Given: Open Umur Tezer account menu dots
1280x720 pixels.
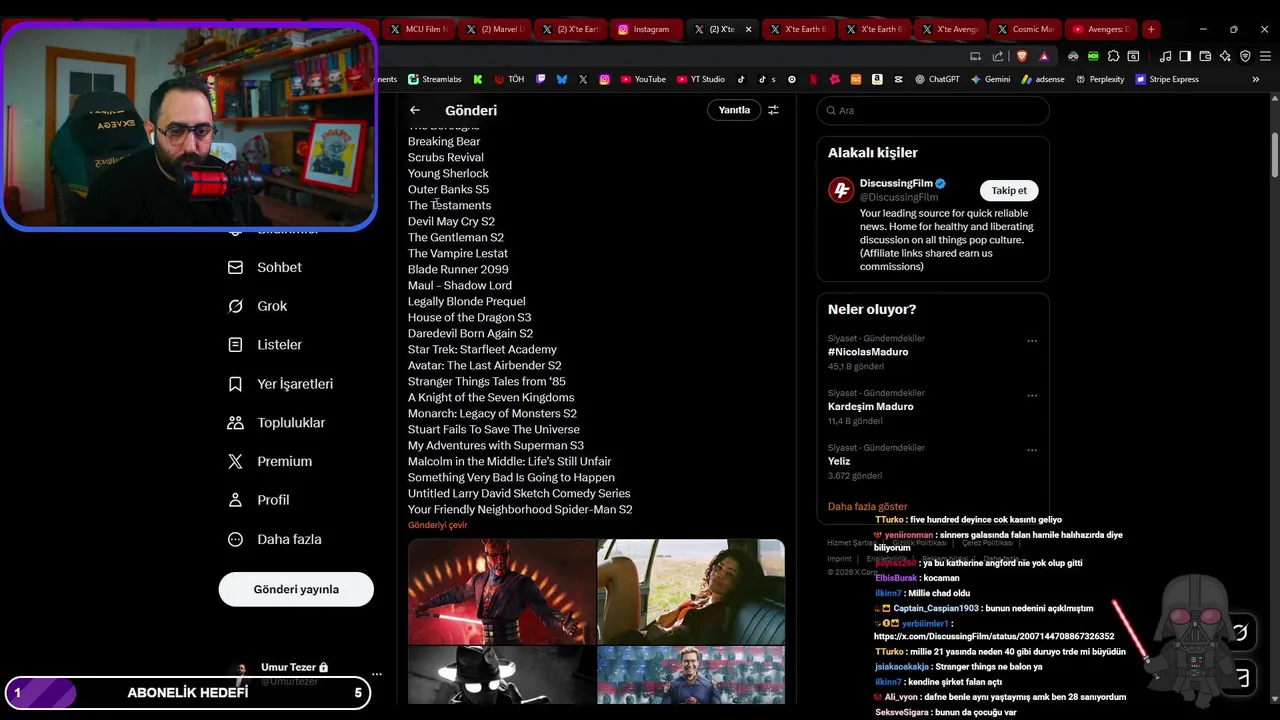Looking at the screenshot, I should [376, 674].
